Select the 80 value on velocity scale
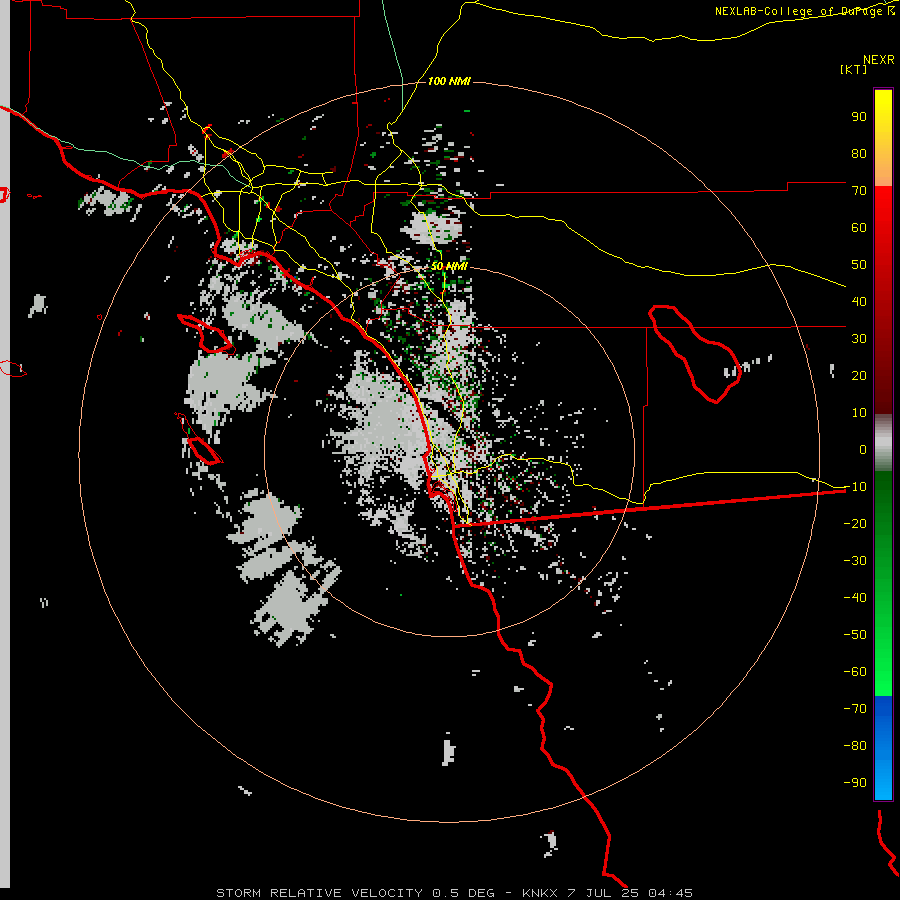Viewport: 900px width, 900px height. coord(859,154)
